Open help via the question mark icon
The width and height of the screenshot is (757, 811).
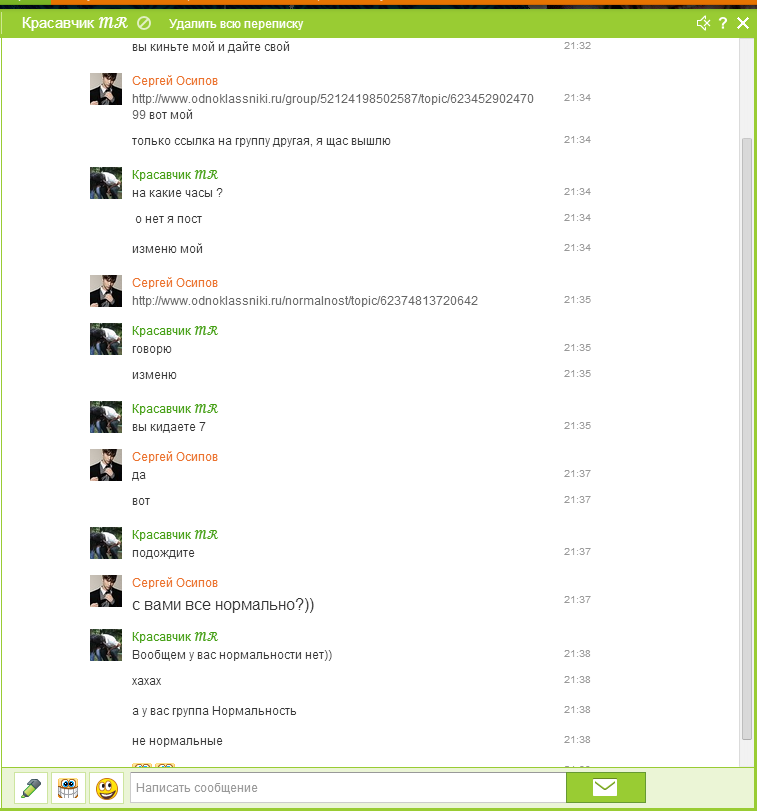[723, 23]
